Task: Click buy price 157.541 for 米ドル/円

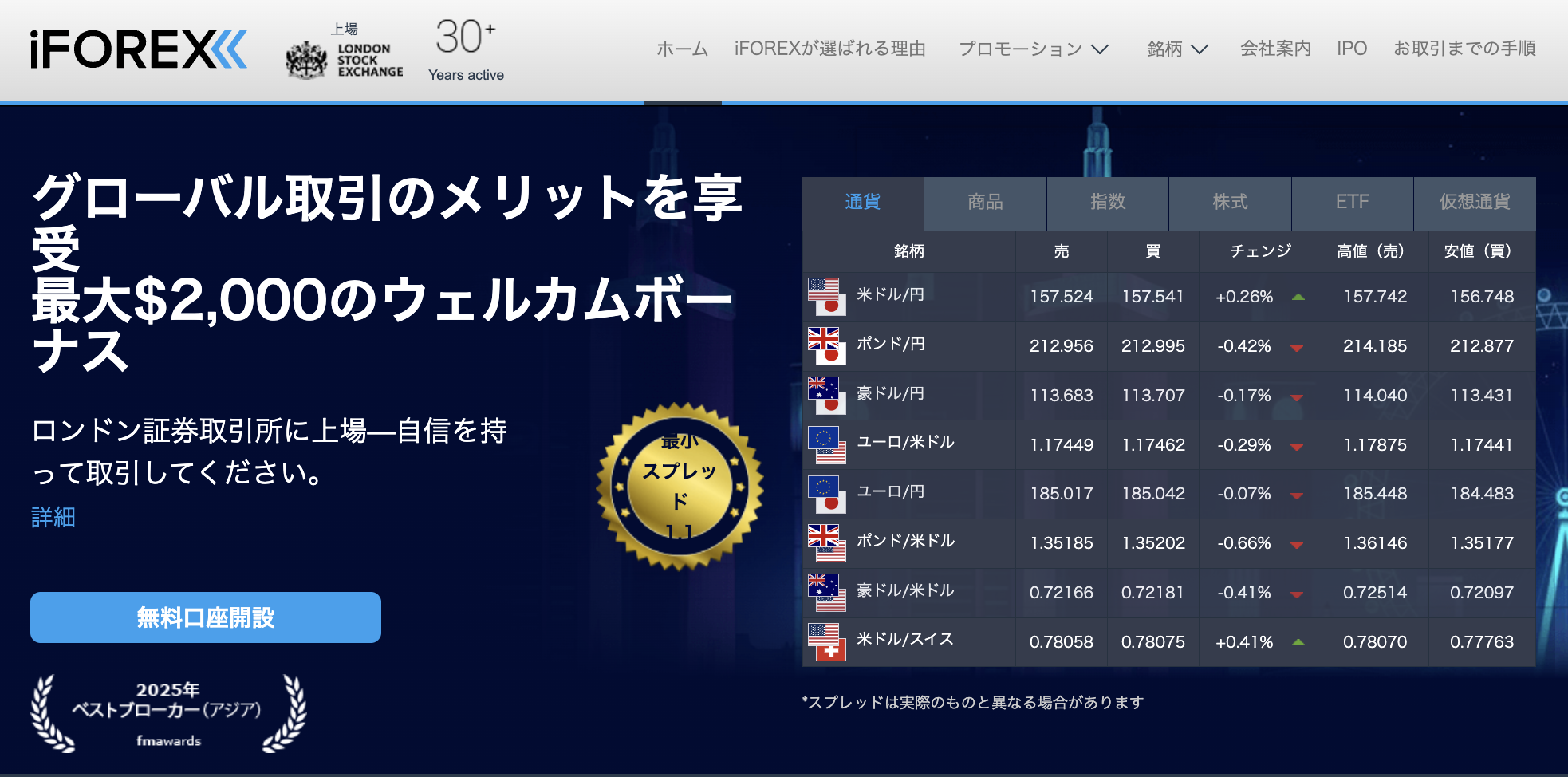Action: point(1153,297)
